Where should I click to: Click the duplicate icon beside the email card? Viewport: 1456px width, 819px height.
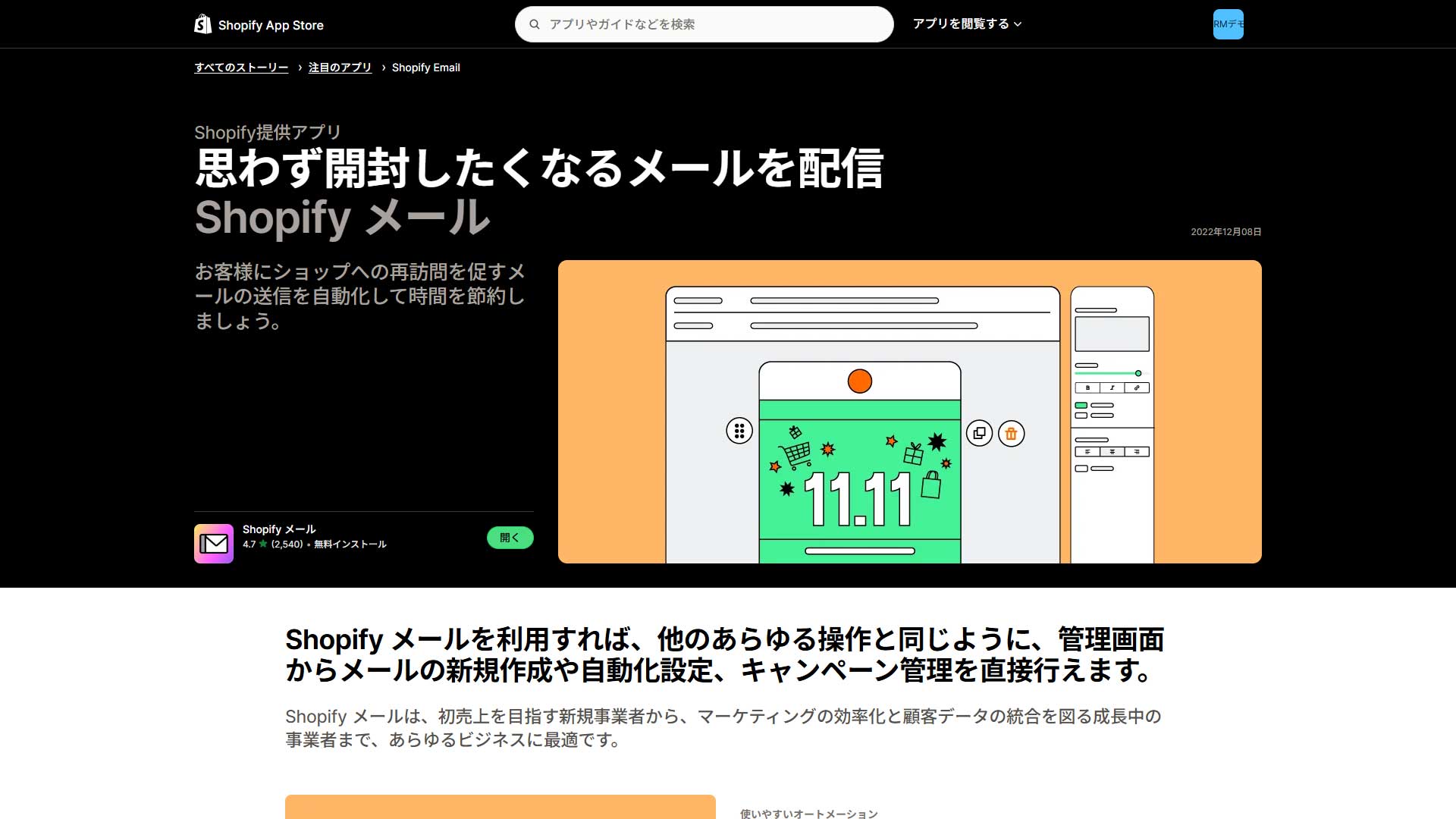[x=980, y=434]
